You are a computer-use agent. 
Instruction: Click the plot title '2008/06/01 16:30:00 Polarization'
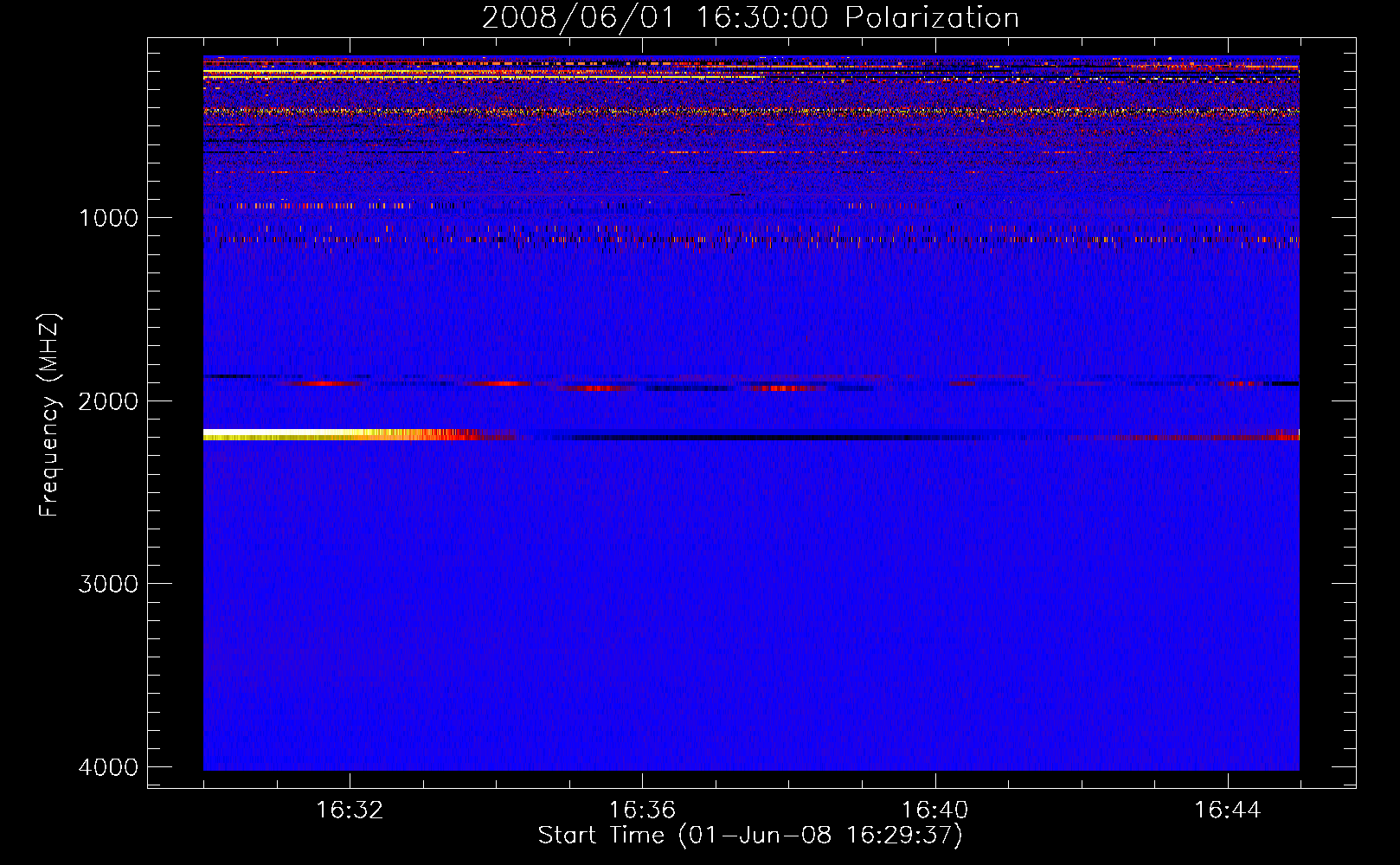(750, 17)
